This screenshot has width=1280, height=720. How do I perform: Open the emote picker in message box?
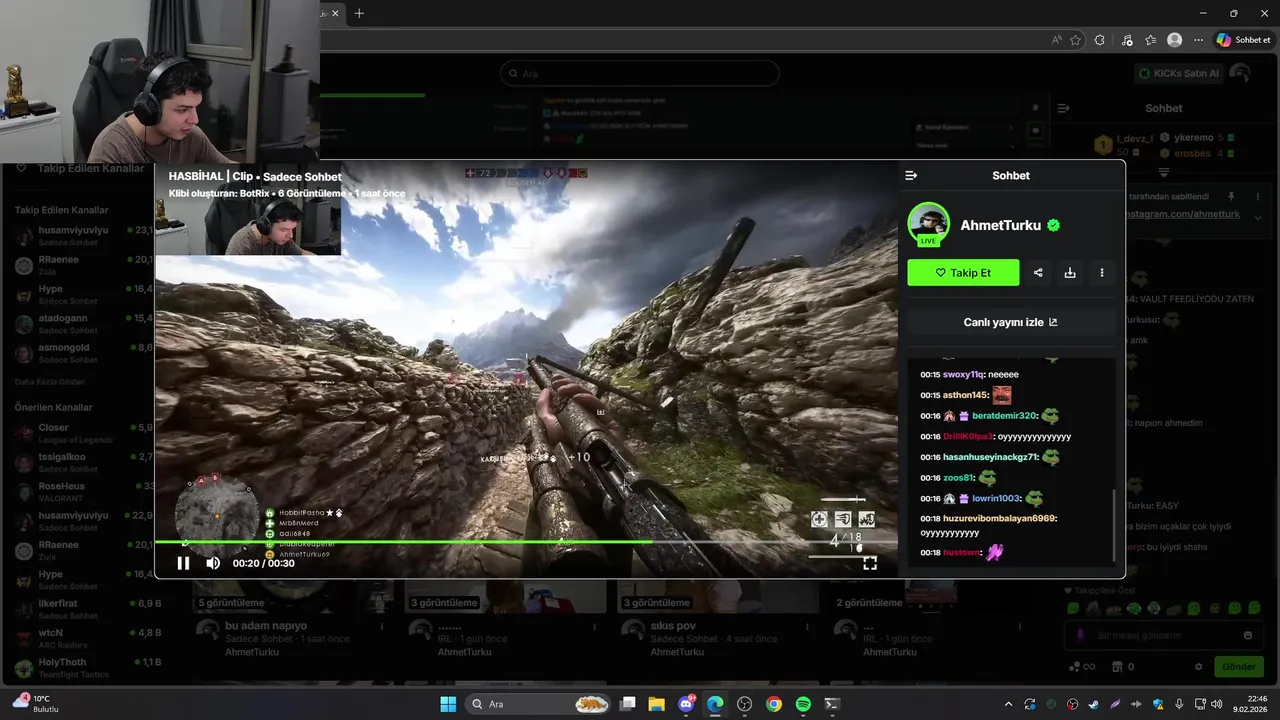coord(1248,635)
